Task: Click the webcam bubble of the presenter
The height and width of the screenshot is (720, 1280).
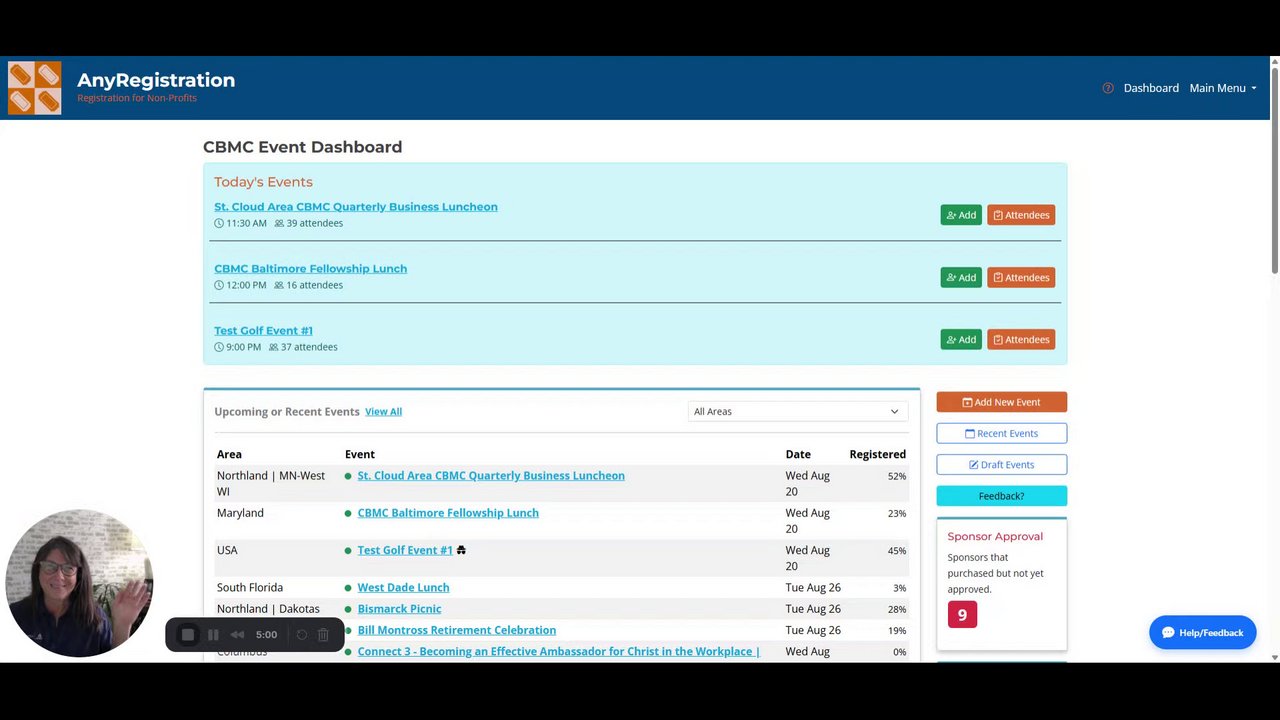Action: [x=79, y=583]
